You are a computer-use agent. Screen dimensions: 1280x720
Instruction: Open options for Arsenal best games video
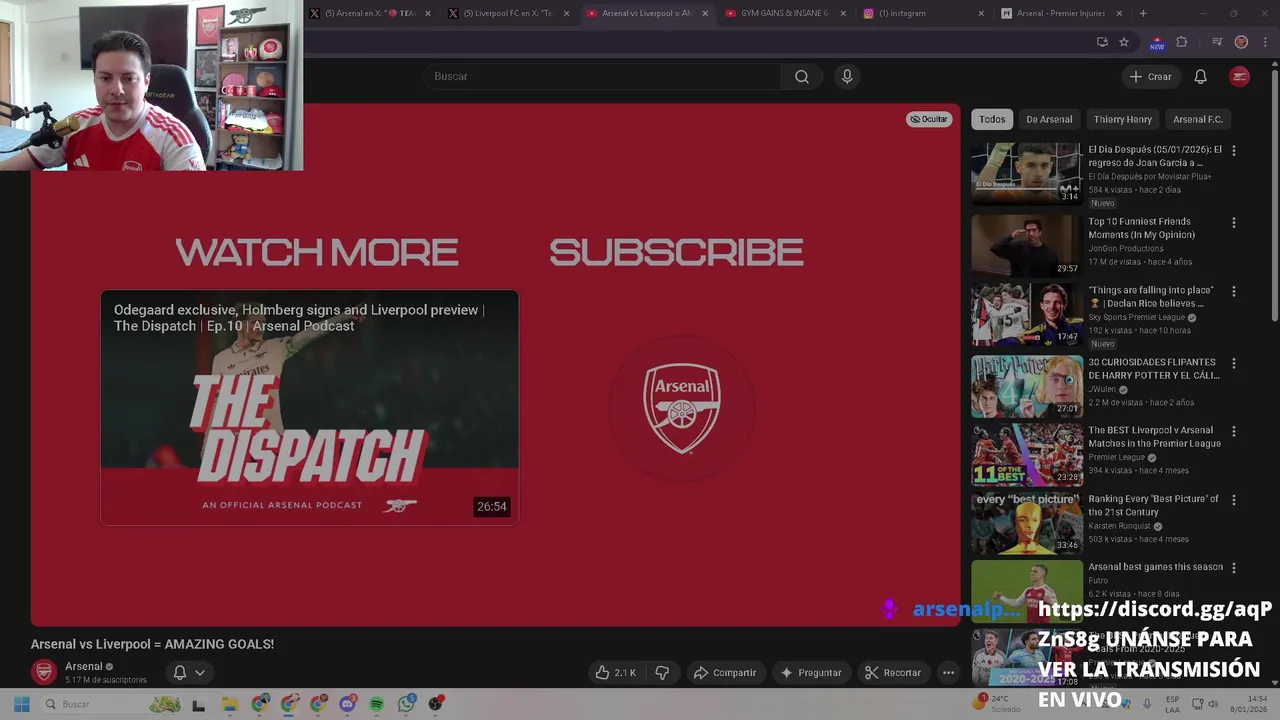(x=1233, y=567)
